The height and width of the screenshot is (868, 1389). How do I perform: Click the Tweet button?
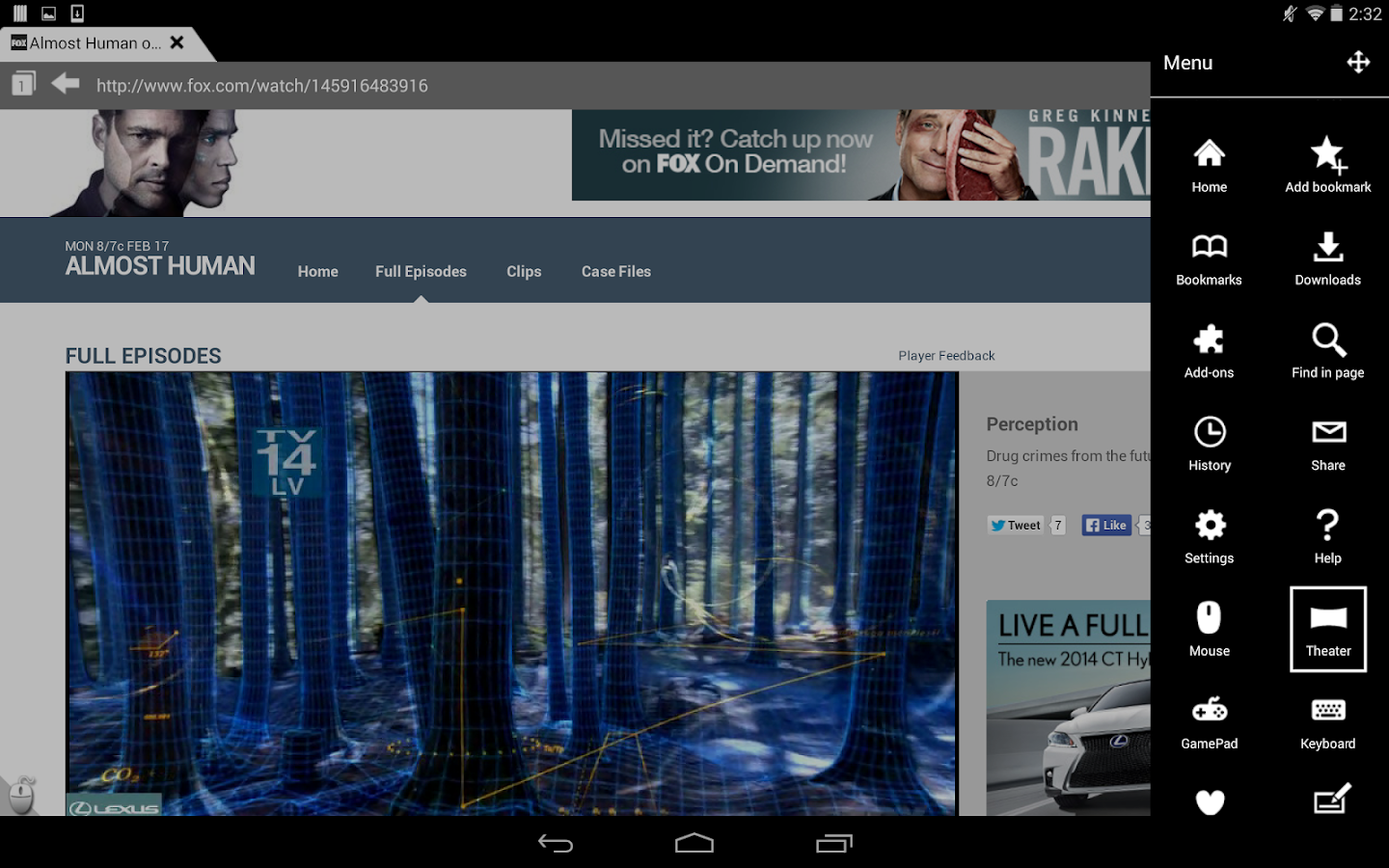1016,526
